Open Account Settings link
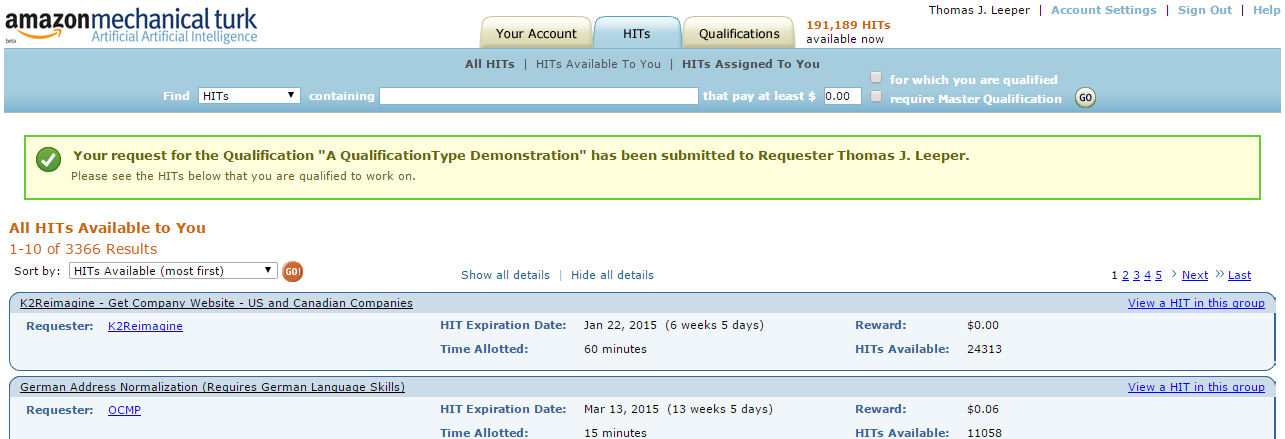Image resolution: width=1285 pixels, height=439 pixels. pos(1104,10)
